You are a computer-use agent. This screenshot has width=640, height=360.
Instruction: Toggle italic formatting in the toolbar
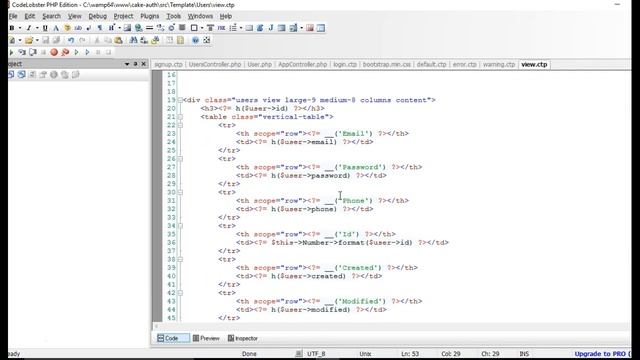(29, 28)
